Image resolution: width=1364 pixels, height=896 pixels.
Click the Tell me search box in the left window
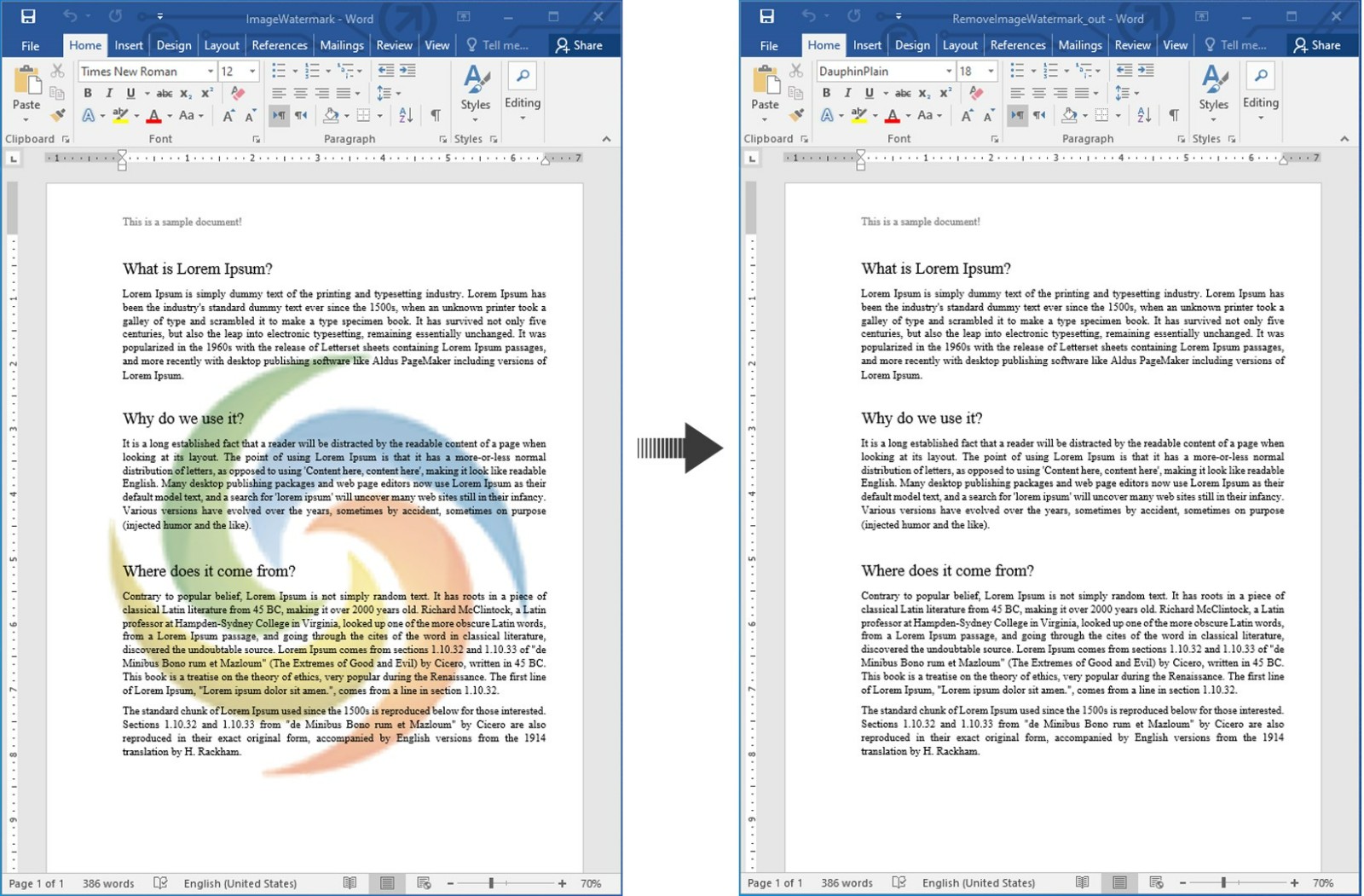point(498,45)
